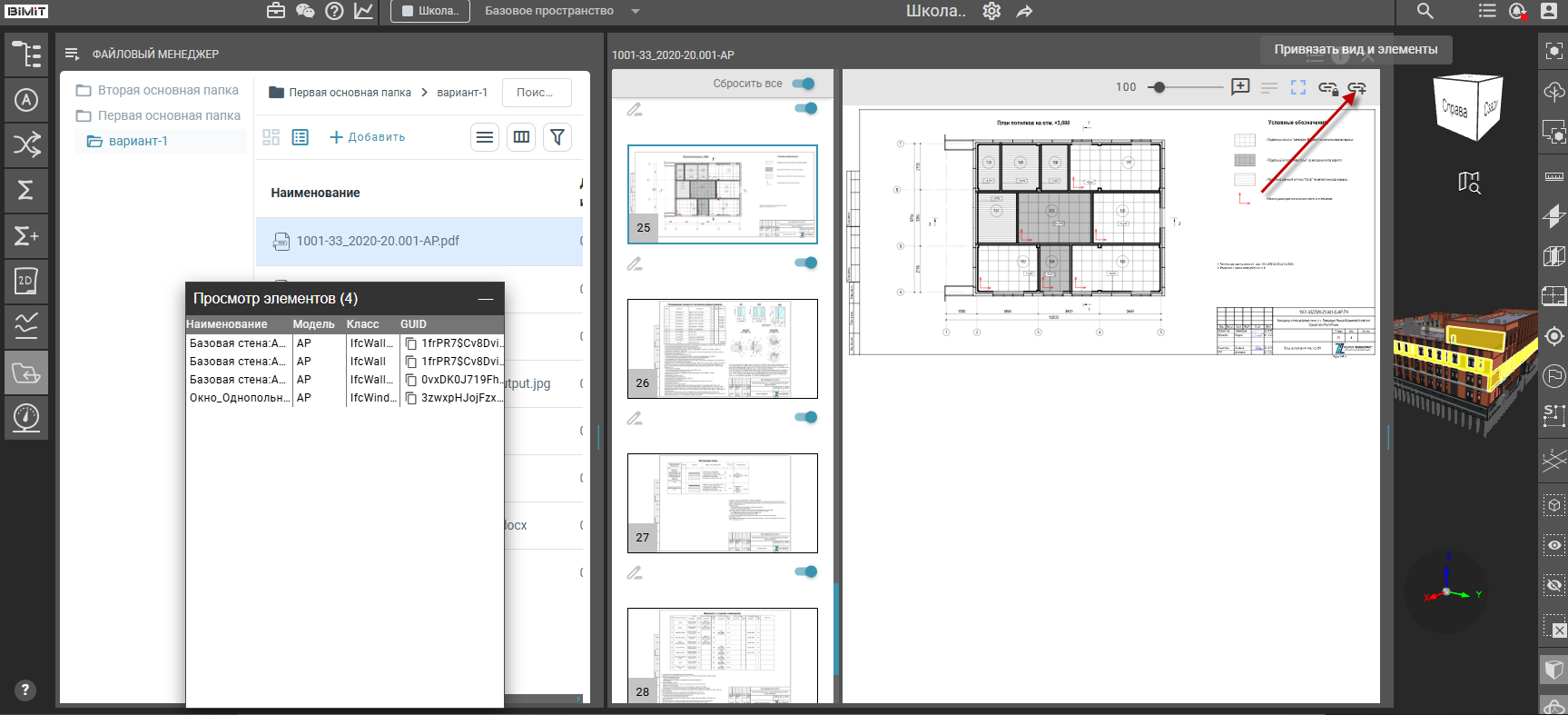Click the zoom slider handle at 100
Viewport: 1568px width, 715px height.
[x=1159, y=87]
